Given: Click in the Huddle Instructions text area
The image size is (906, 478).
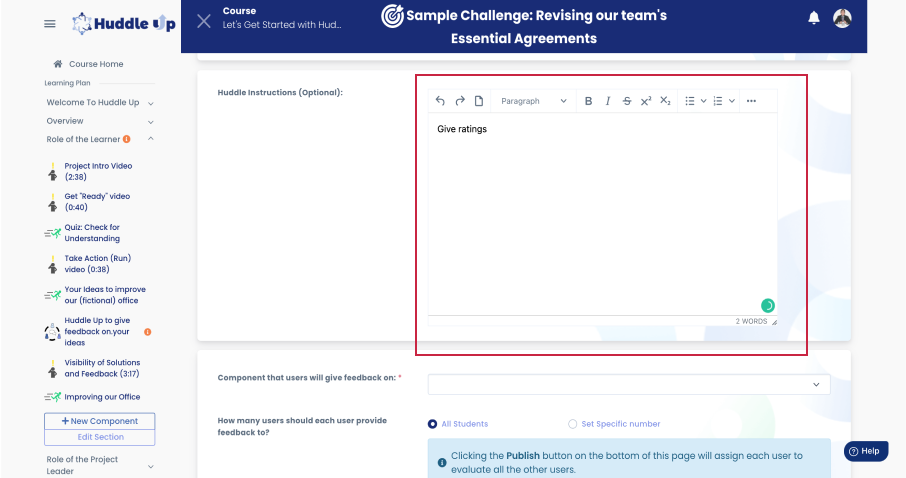Looking at the screenshot, I should tap(602, 214).
